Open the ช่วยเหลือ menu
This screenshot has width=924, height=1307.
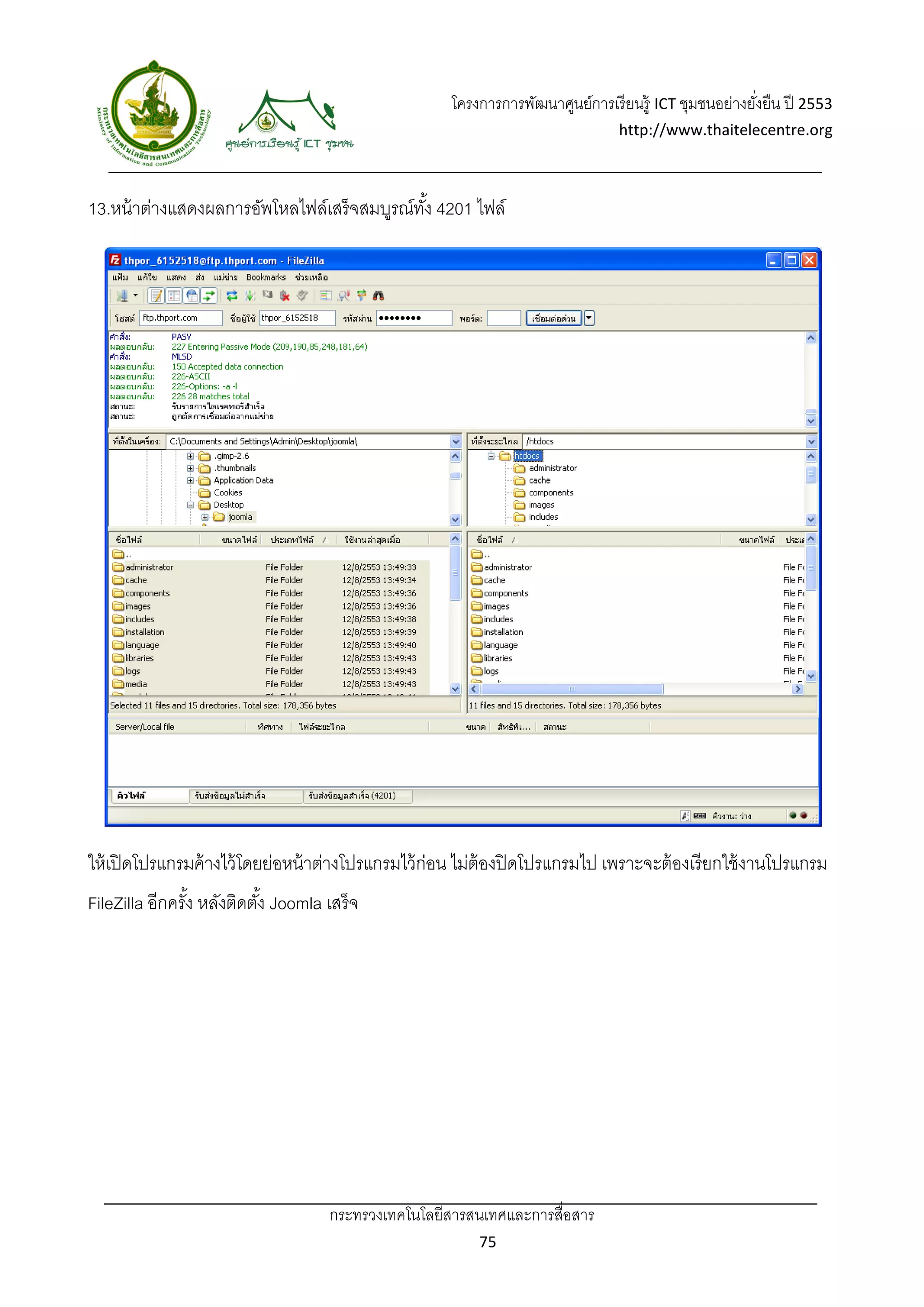click(x=311, y=277)
